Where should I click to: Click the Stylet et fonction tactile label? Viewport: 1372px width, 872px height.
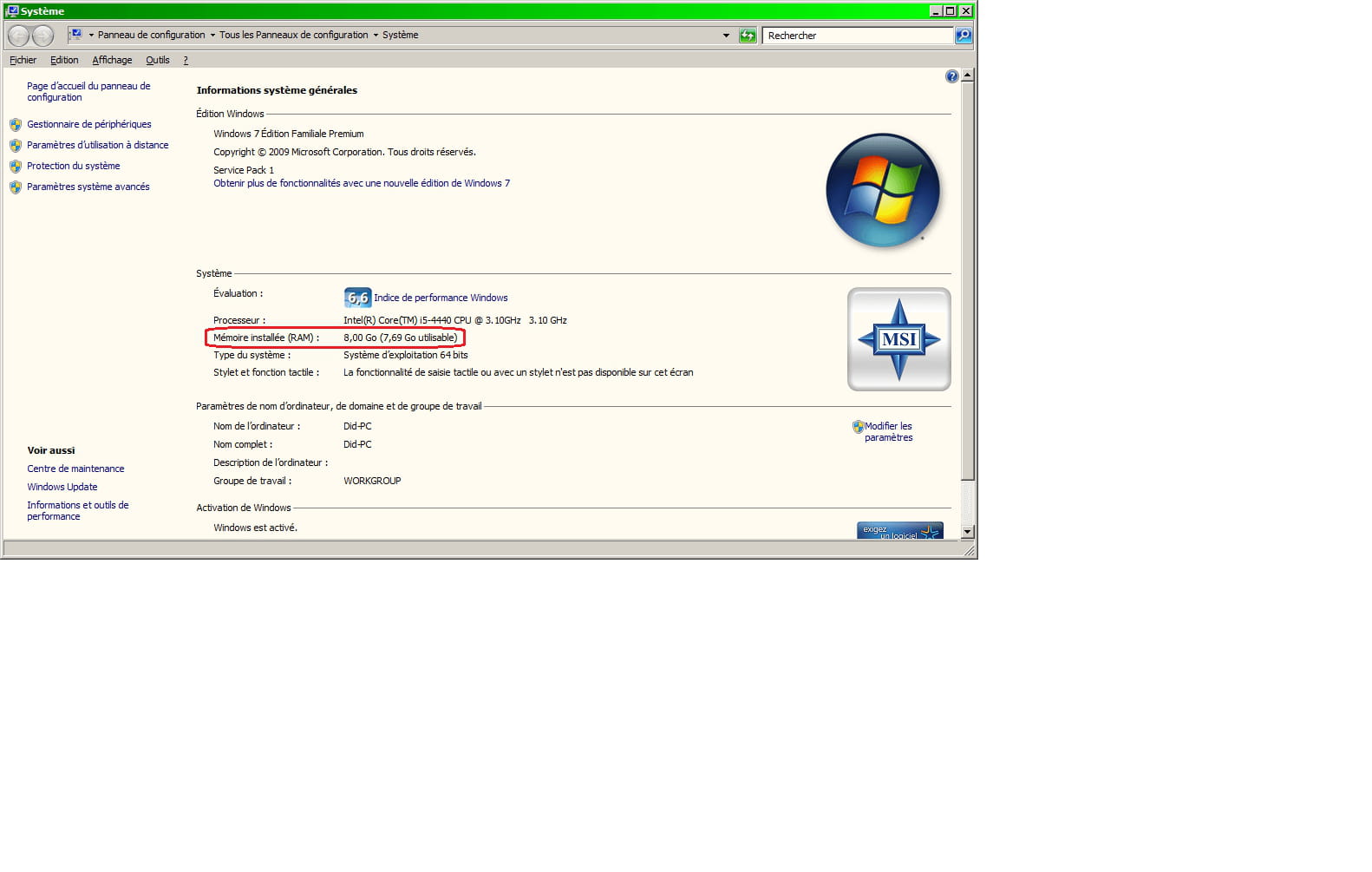(x=266, y=372)
